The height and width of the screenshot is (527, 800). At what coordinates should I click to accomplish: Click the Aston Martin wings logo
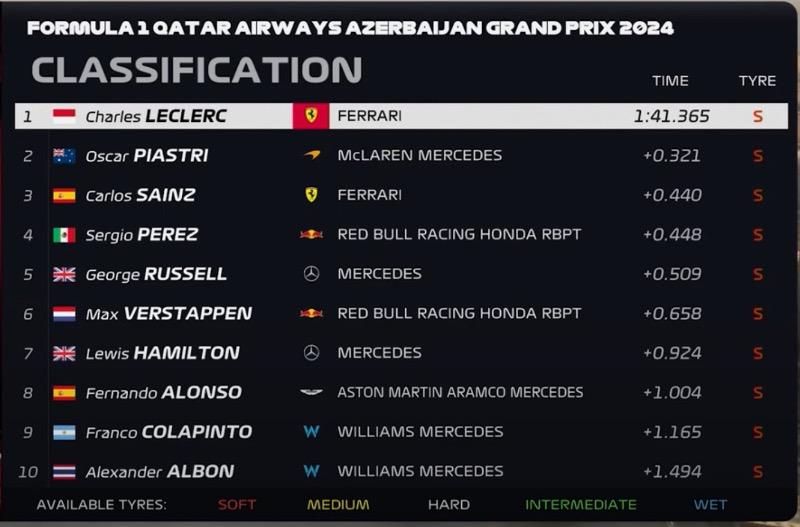pyautogui.click(x=311, y=392)
